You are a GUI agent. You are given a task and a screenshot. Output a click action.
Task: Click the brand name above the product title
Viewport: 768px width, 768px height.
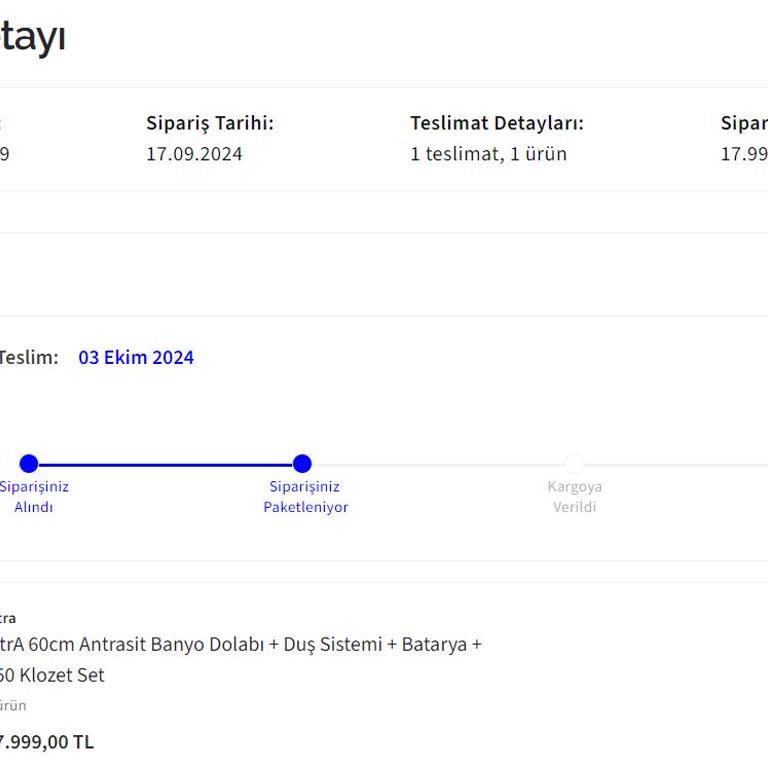point(8,618)
